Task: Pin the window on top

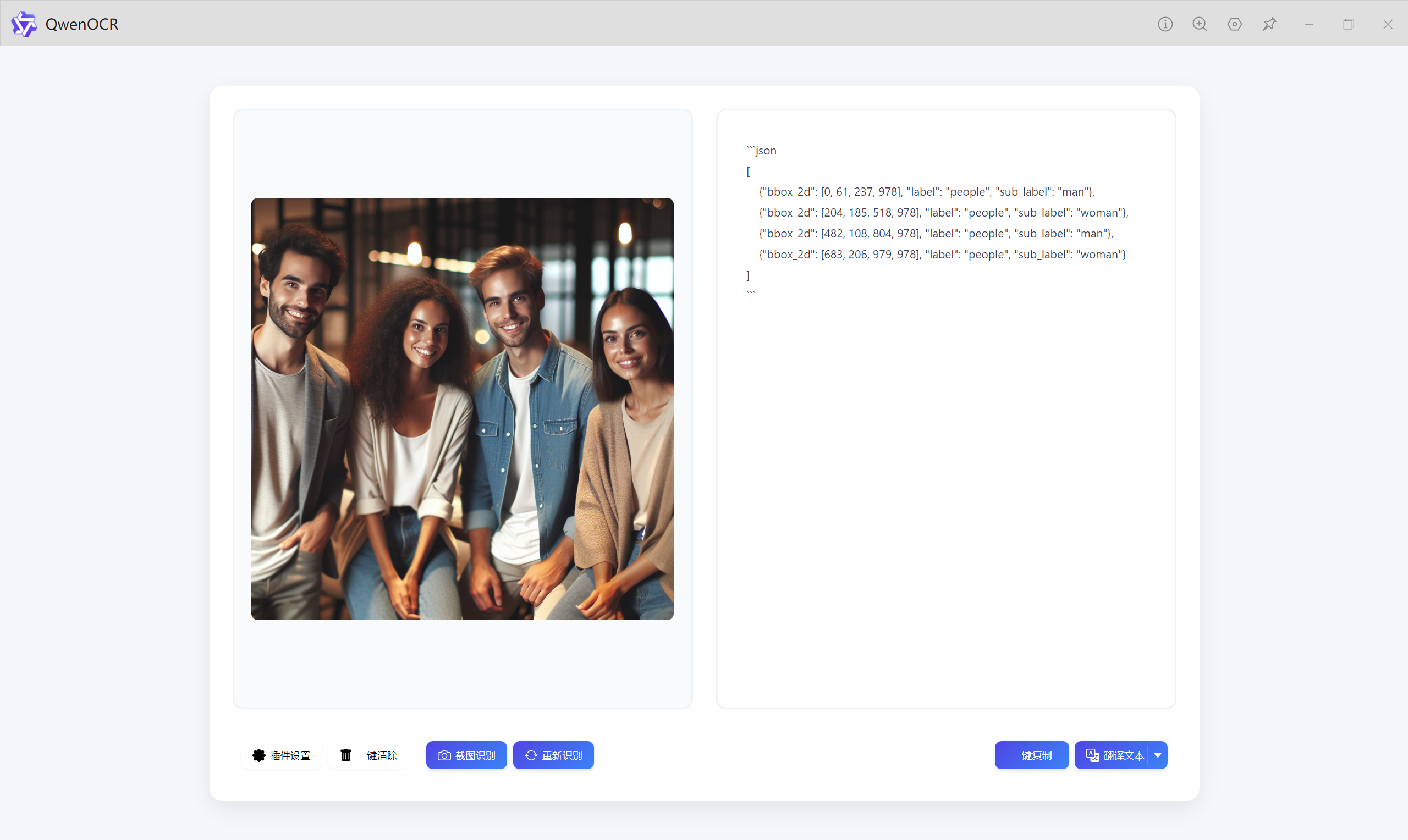Action: click(1269, 24)
